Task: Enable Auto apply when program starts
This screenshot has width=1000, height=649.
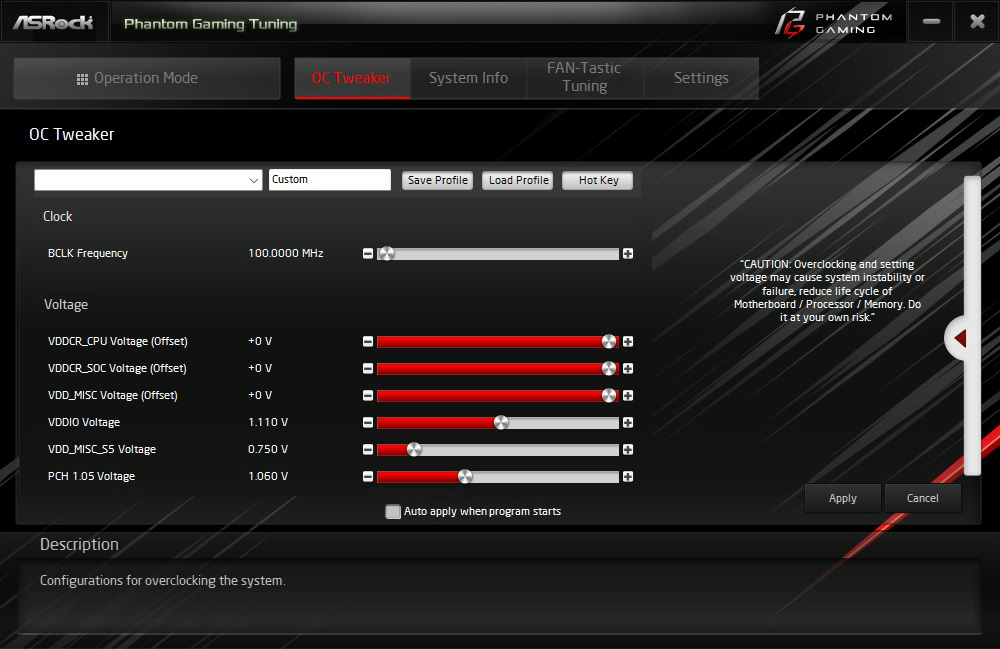Action: pyautogui.click(x=393, y=511)
